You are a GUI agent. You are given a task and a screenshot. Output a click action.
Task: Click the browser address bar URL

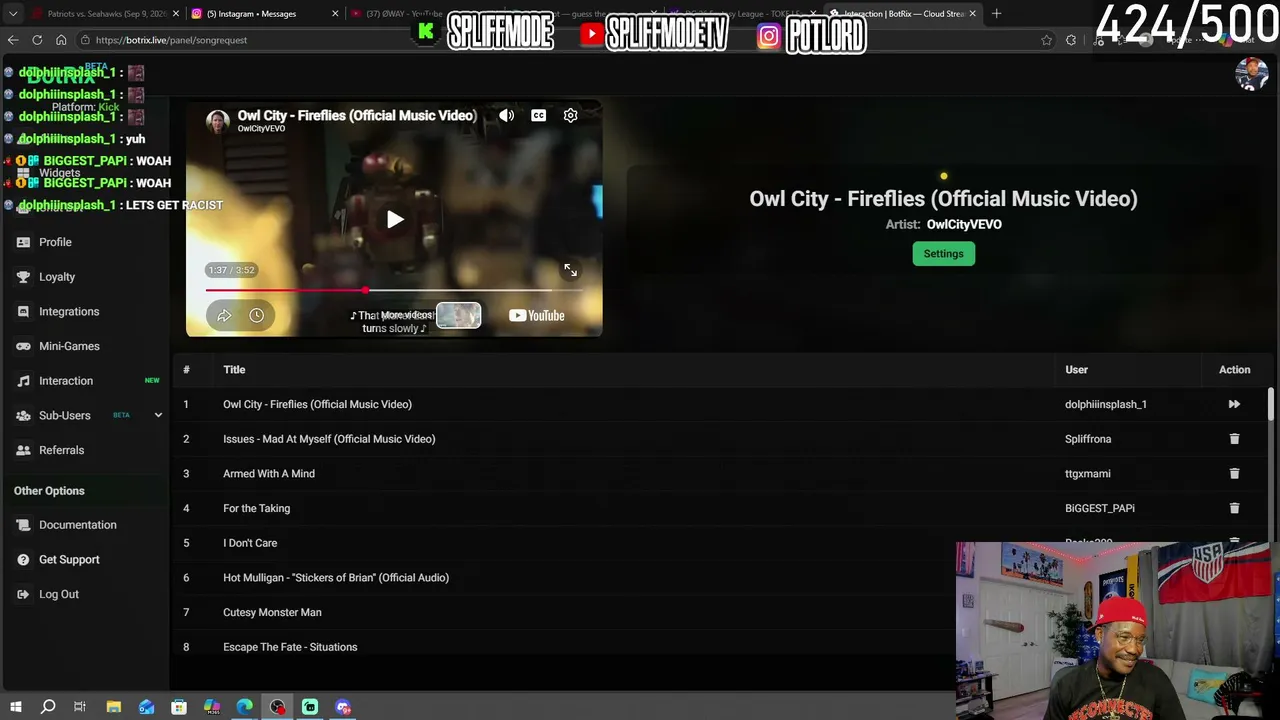[171, 40]
